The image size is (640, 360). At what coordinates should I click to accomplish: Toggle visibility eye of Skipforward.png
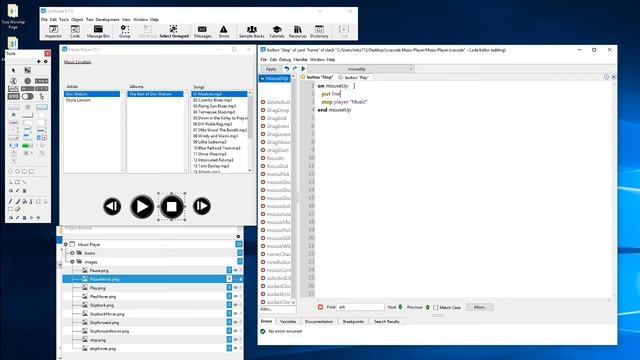236,322
